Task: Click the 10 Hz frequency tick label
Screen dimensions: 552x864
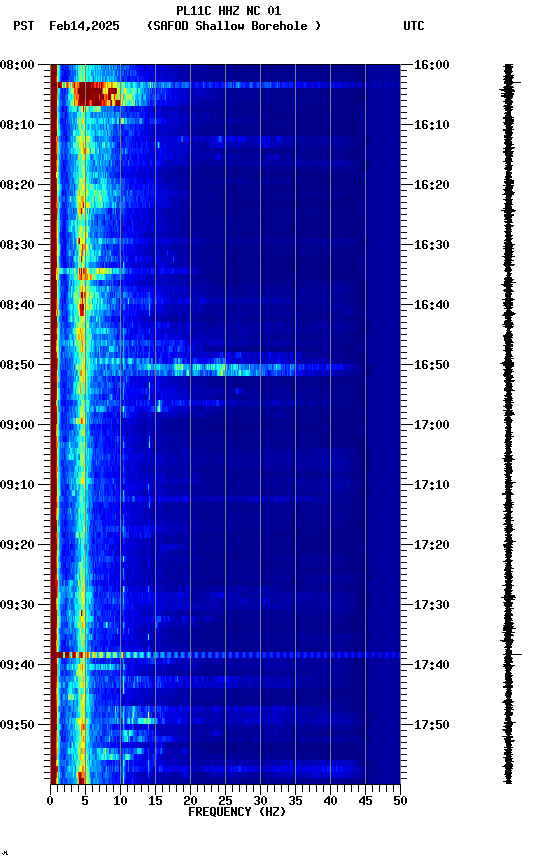Action: click(x=120, y=801)
